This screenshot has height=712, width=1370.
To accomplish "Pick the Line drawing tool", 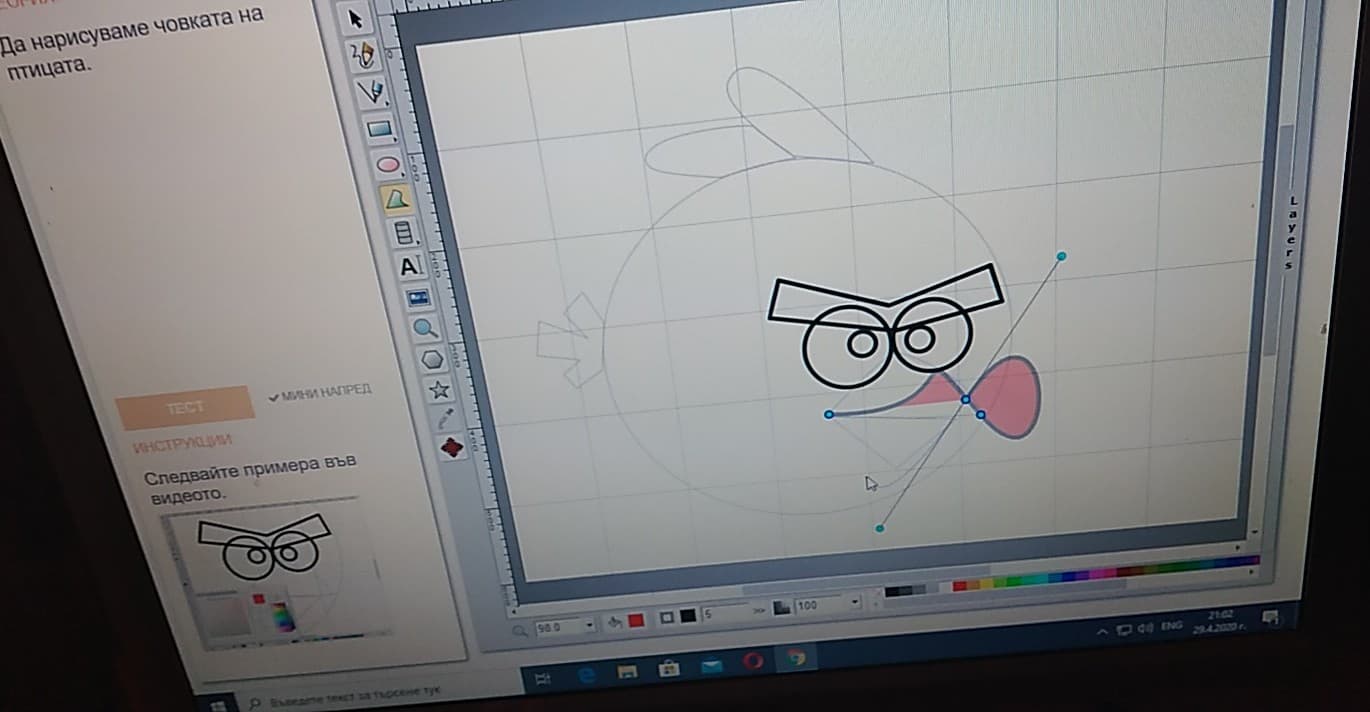I will [371, 91].
